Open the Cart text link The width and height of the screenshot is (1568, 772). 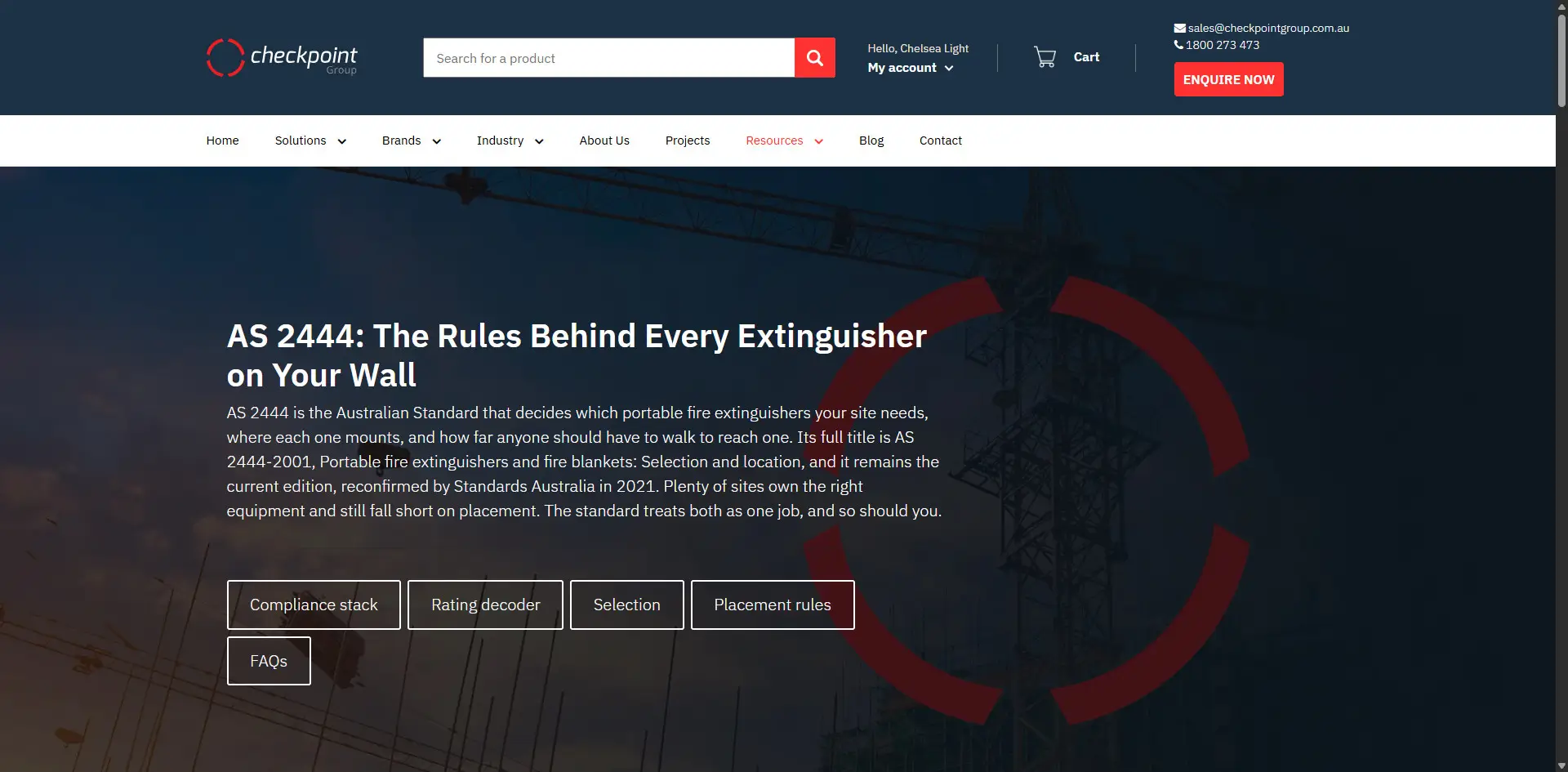(1086, 57)
